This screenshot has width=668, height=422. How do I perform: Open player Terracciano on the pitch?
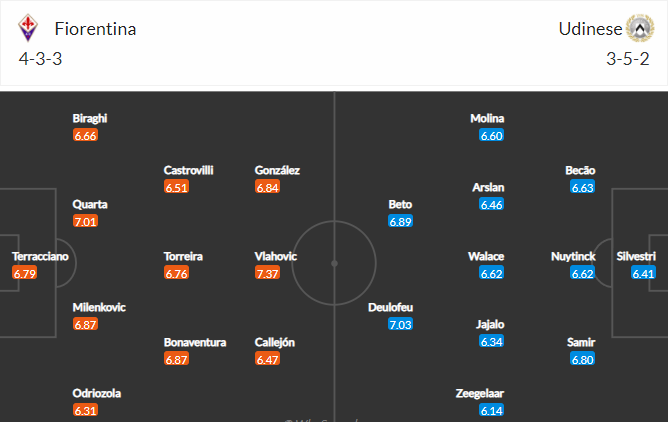tap(40, 256)
